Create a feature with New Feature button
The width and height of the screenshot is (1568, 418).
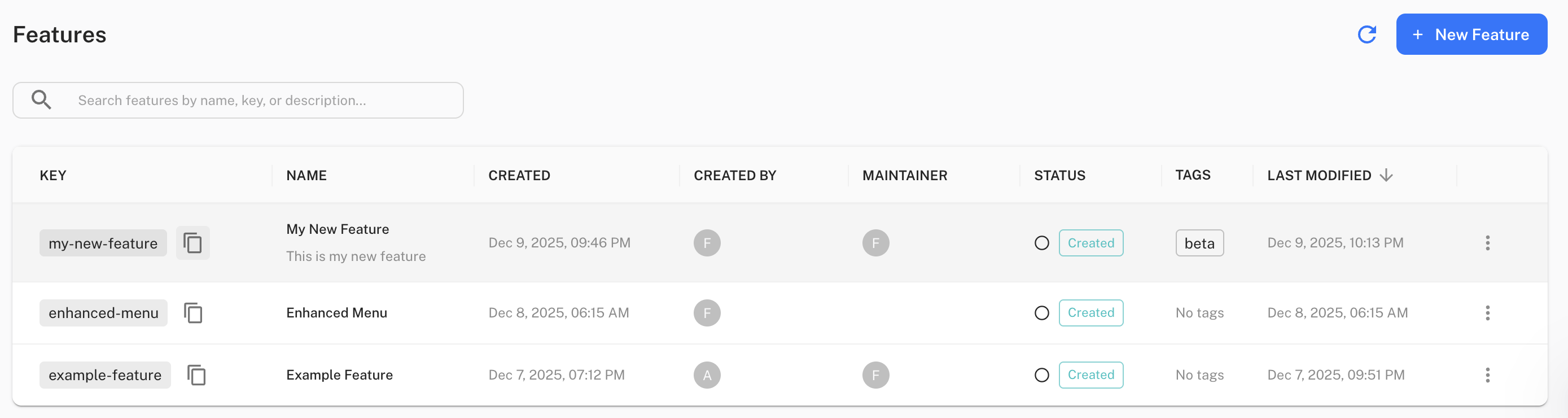1472,34
